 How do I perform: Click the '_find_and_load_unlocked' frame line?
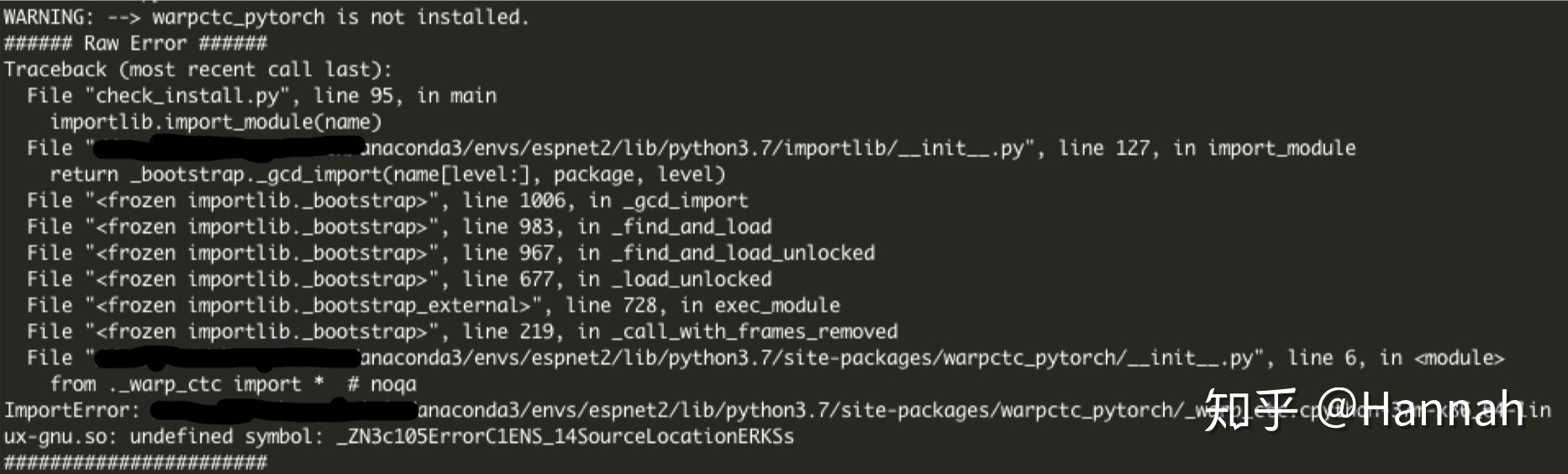click(x=451, y=253)
